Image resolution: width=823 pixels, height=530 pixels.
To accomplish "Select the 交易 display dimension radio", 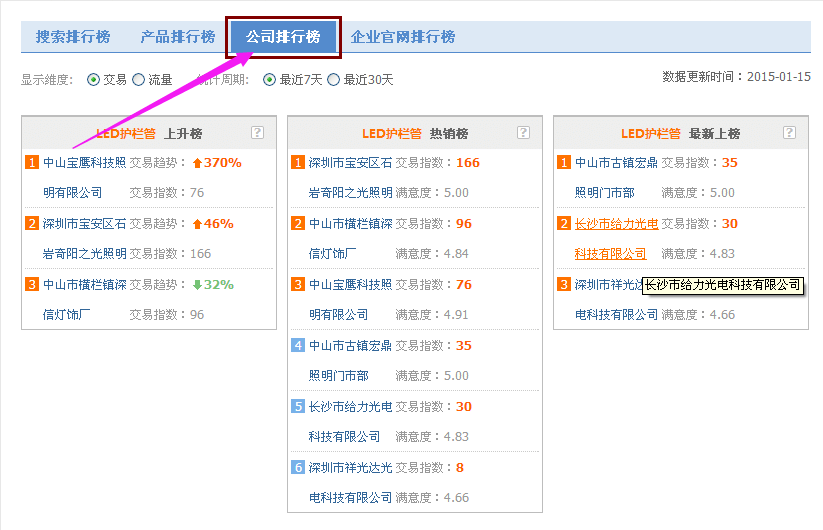I will coord(94,80).
